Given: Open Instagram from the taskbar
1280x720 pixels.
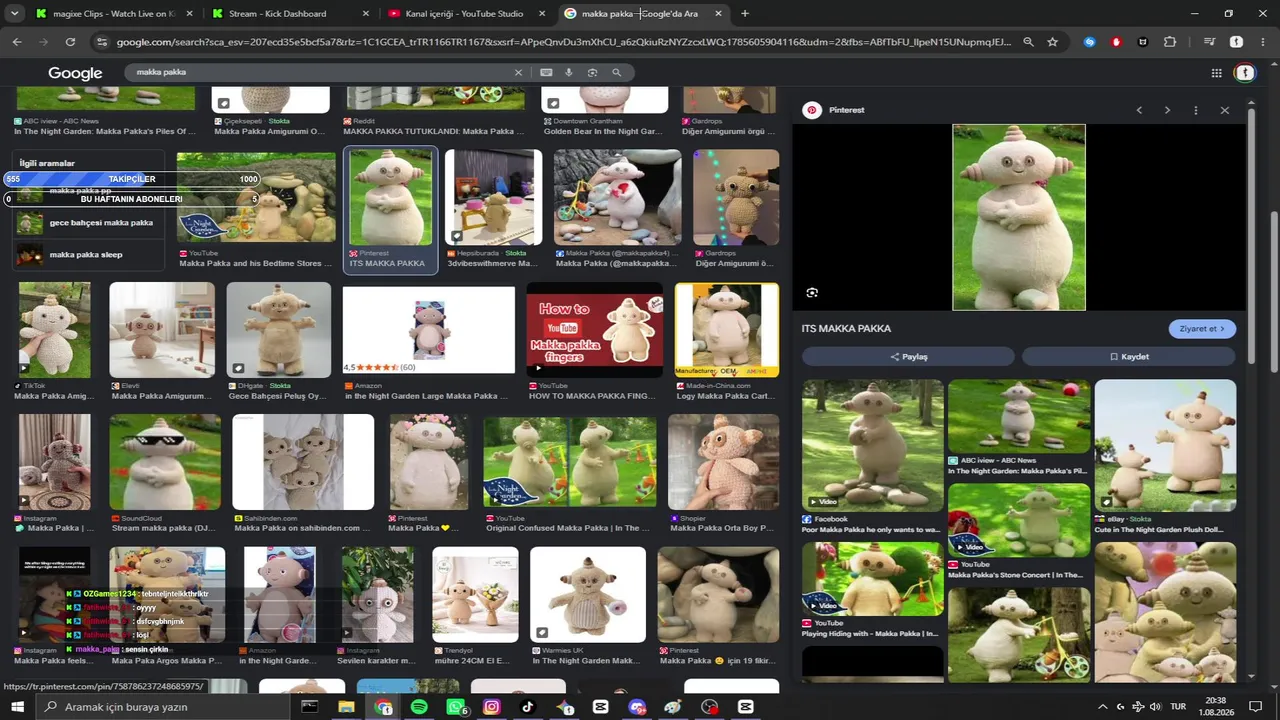Looking at the screenshot, I should [492, 707].
